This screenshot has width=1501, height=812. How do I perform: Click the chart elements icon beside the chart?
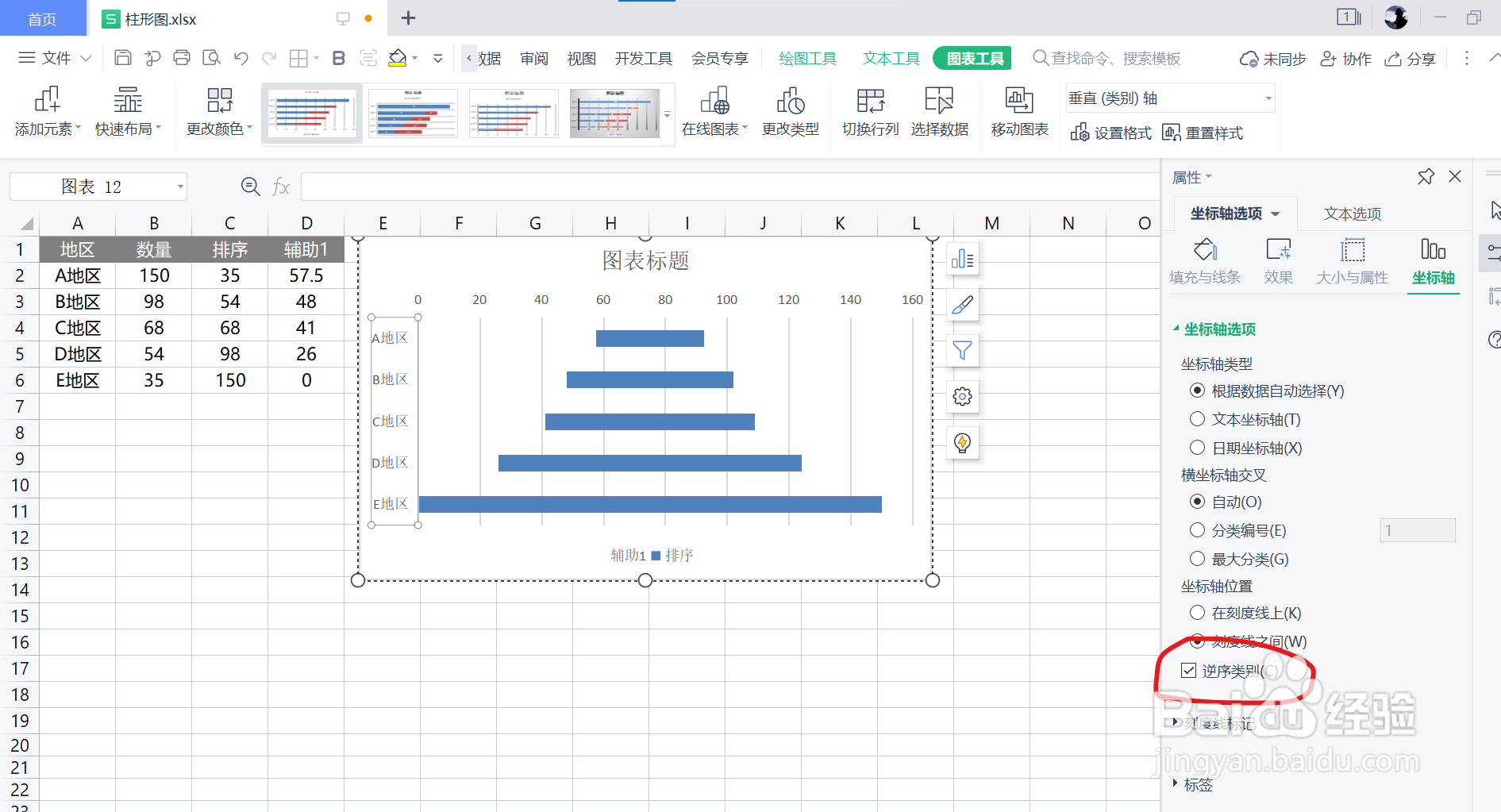[x=962, y=258]
